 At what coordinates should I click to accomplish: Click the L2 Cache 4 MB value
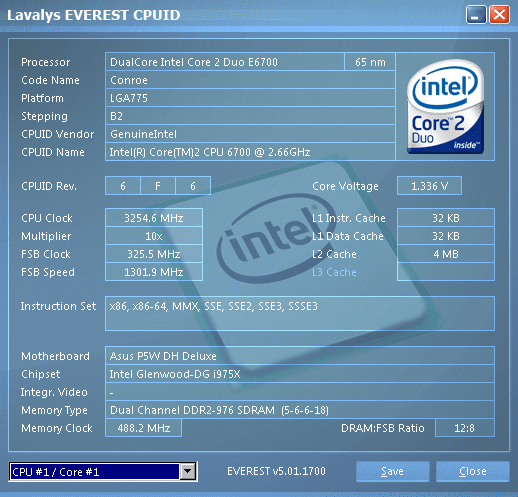coord(446,254)
